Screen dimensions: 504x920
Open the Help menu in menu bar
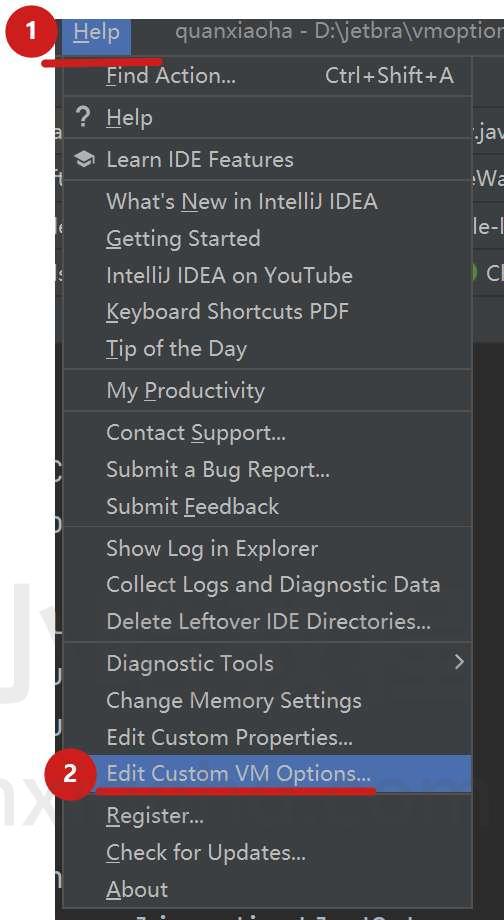tap(96, 32)
